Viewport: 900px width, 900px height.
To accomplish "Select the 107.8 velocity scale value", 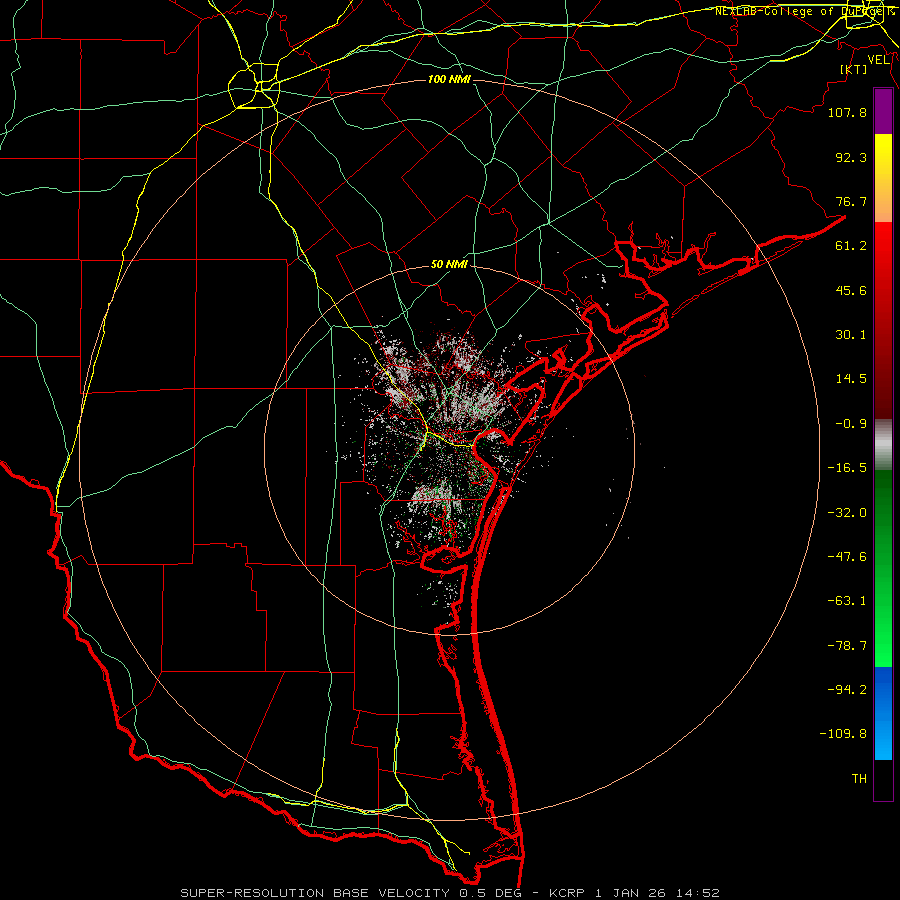I will coord(847,112).
